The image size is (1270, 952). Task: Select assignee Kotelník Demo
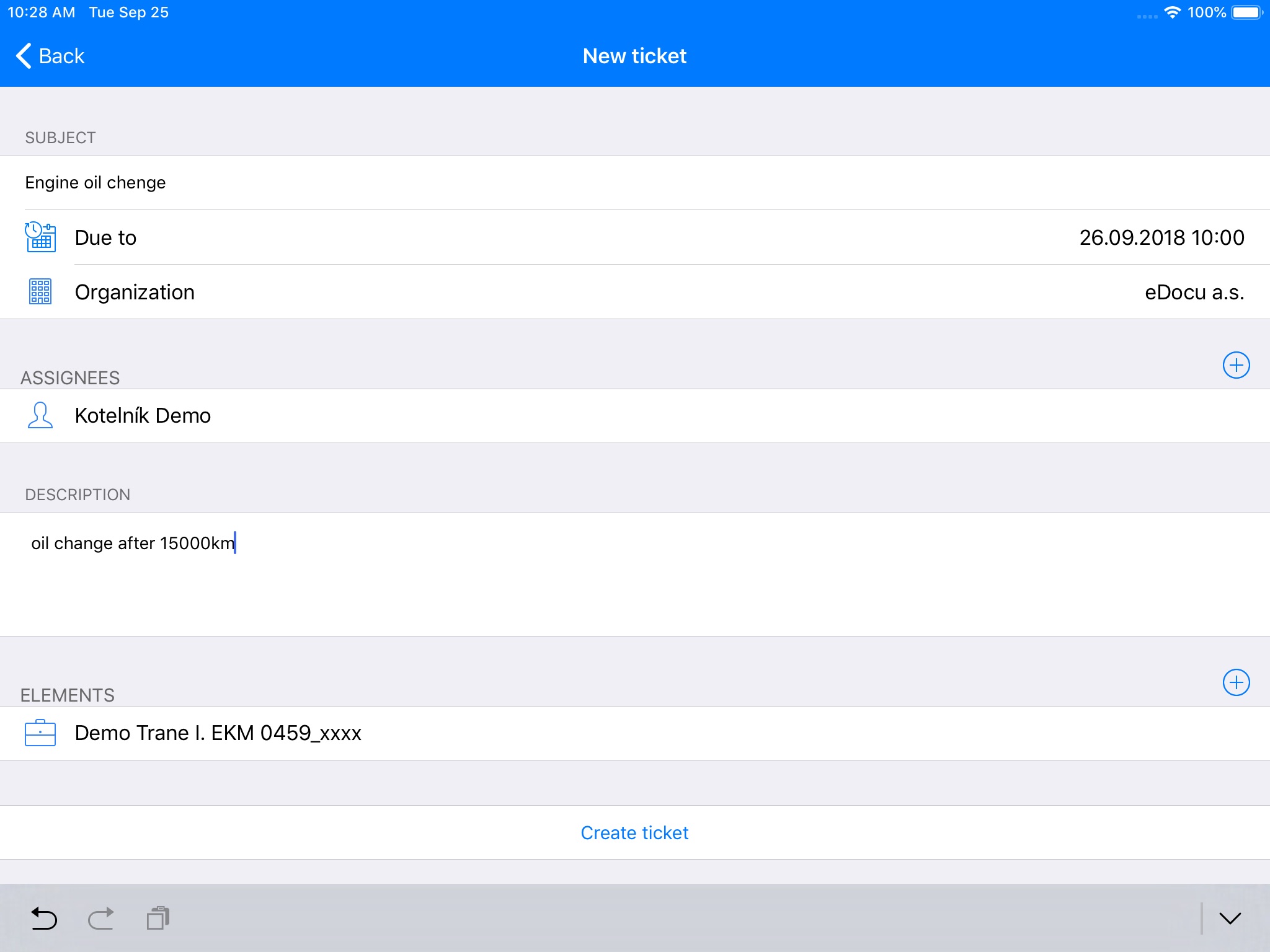(x=635, y=416)
